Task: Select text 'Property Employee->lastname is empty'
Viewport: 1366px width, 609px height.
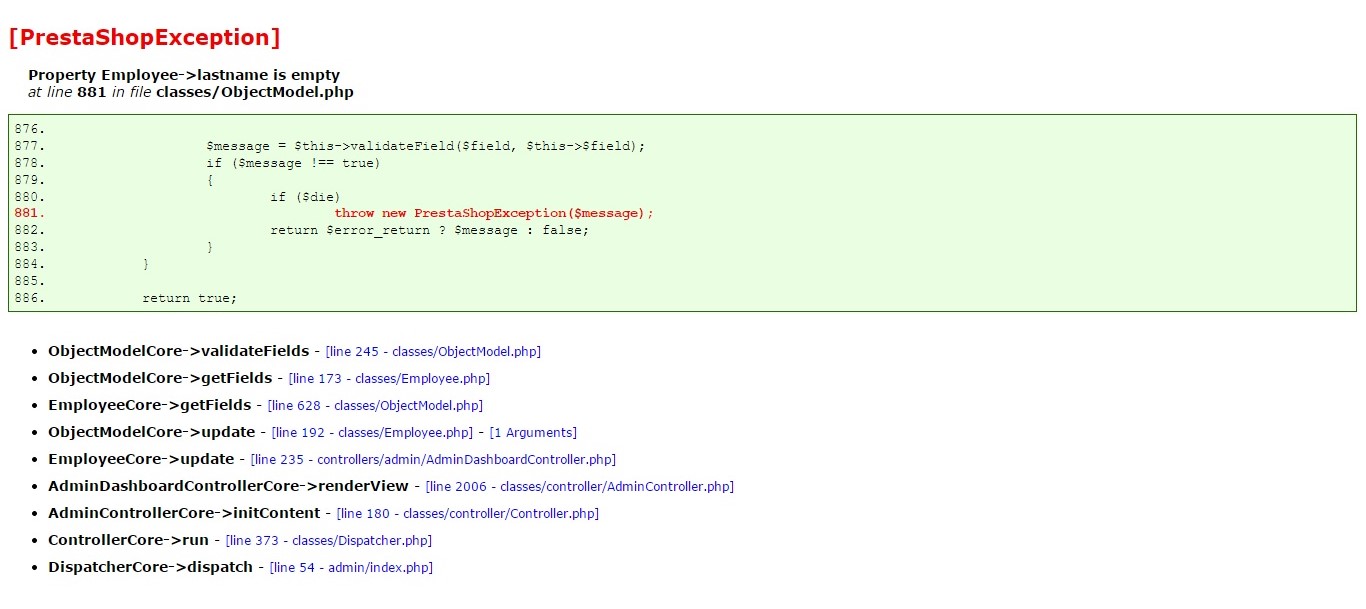Action: coord(184,75)
